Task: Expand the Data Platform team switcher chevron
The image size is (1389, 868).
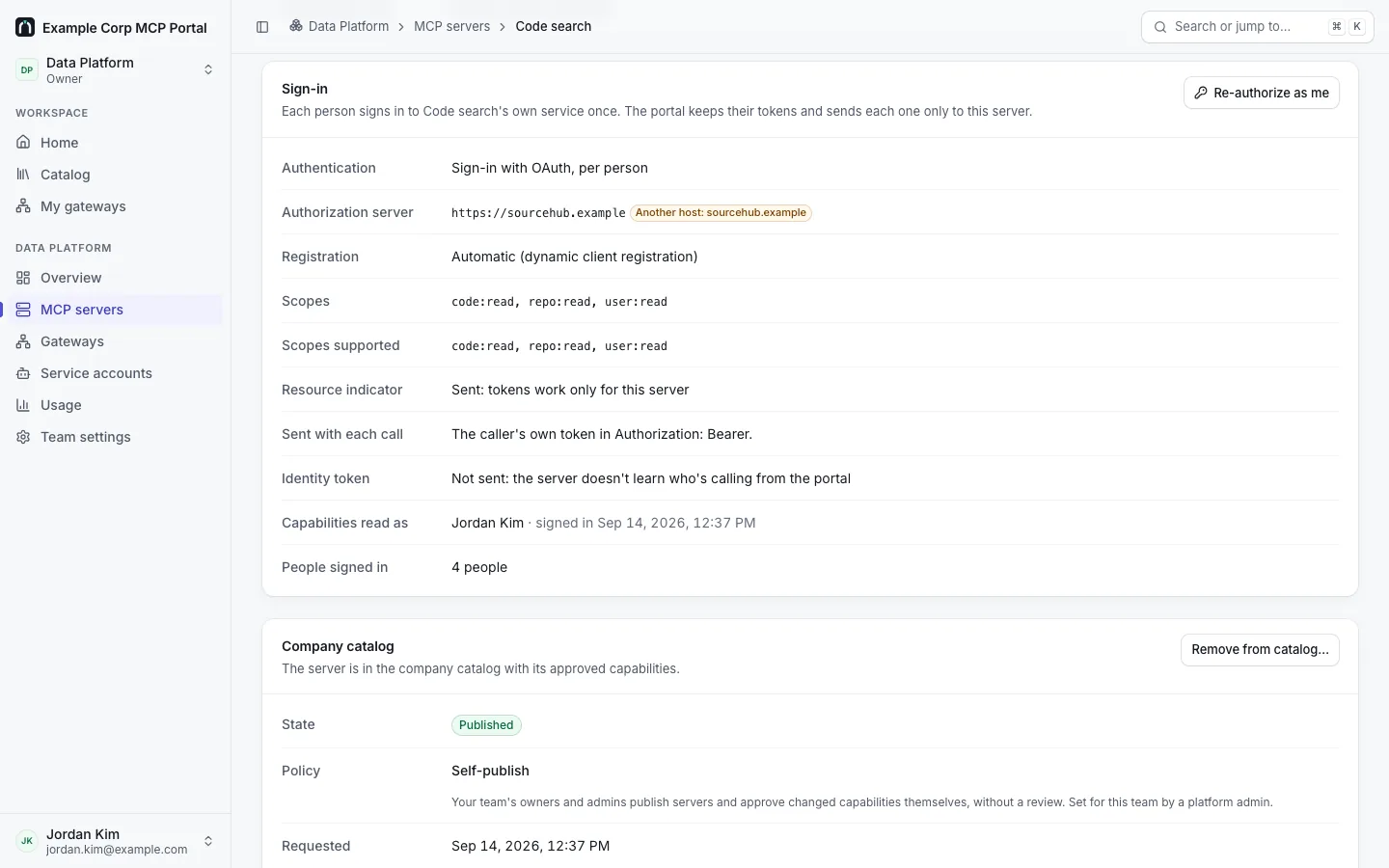Action: coord(208,69)
